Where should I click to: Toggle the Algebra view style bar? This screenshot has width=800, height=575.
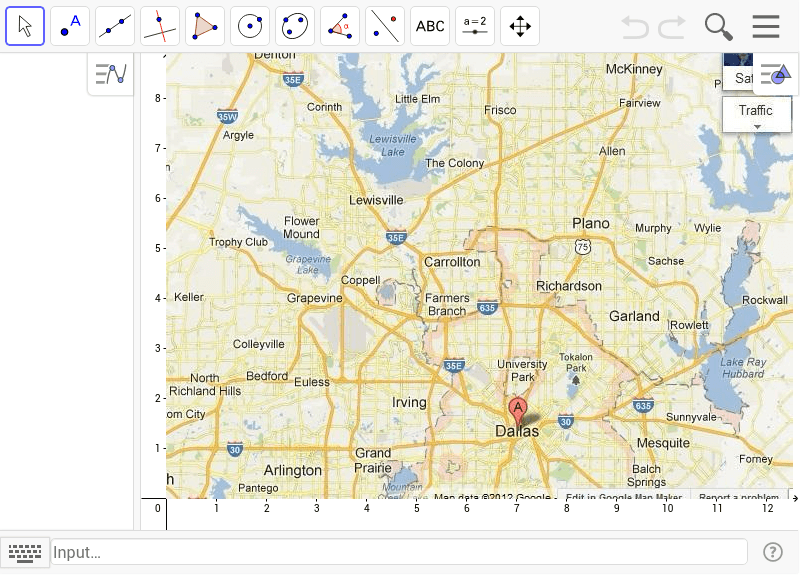coord(111,74)
